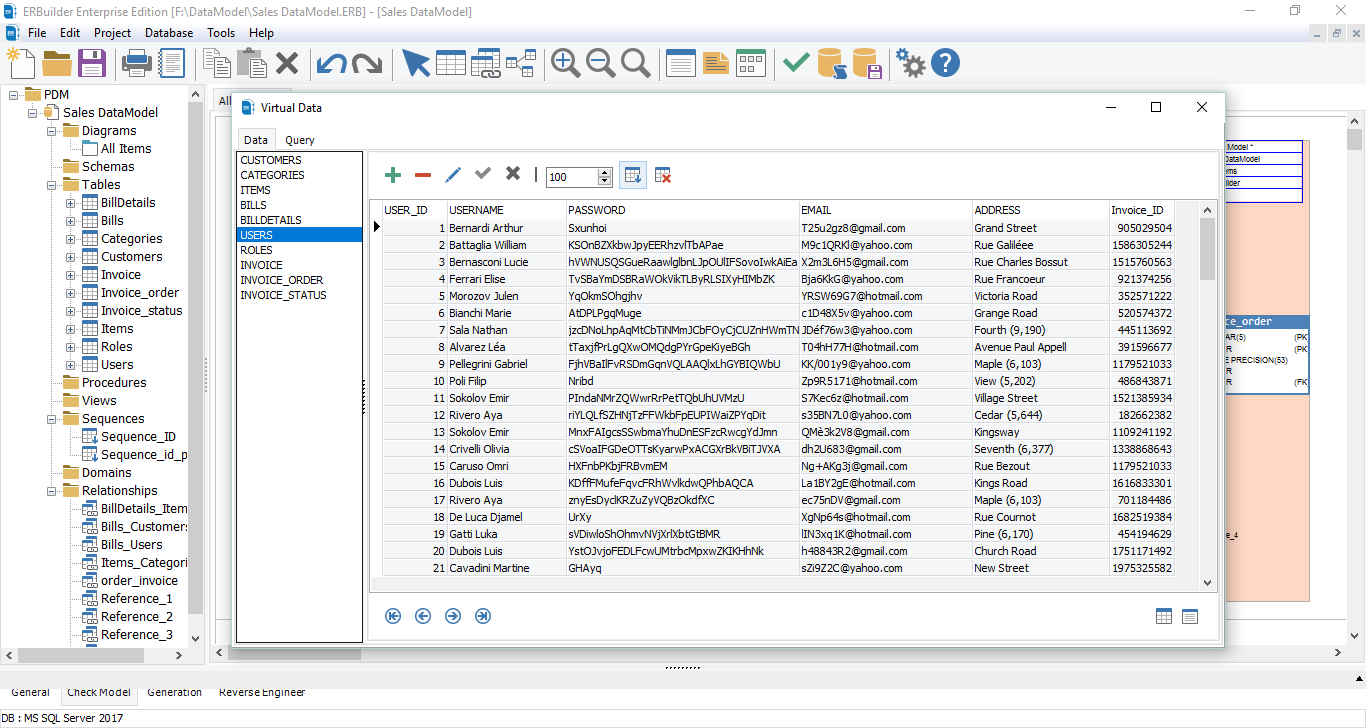The image size is (1366, 728).
Task: Open the Database menu
Action: point(169,33)
